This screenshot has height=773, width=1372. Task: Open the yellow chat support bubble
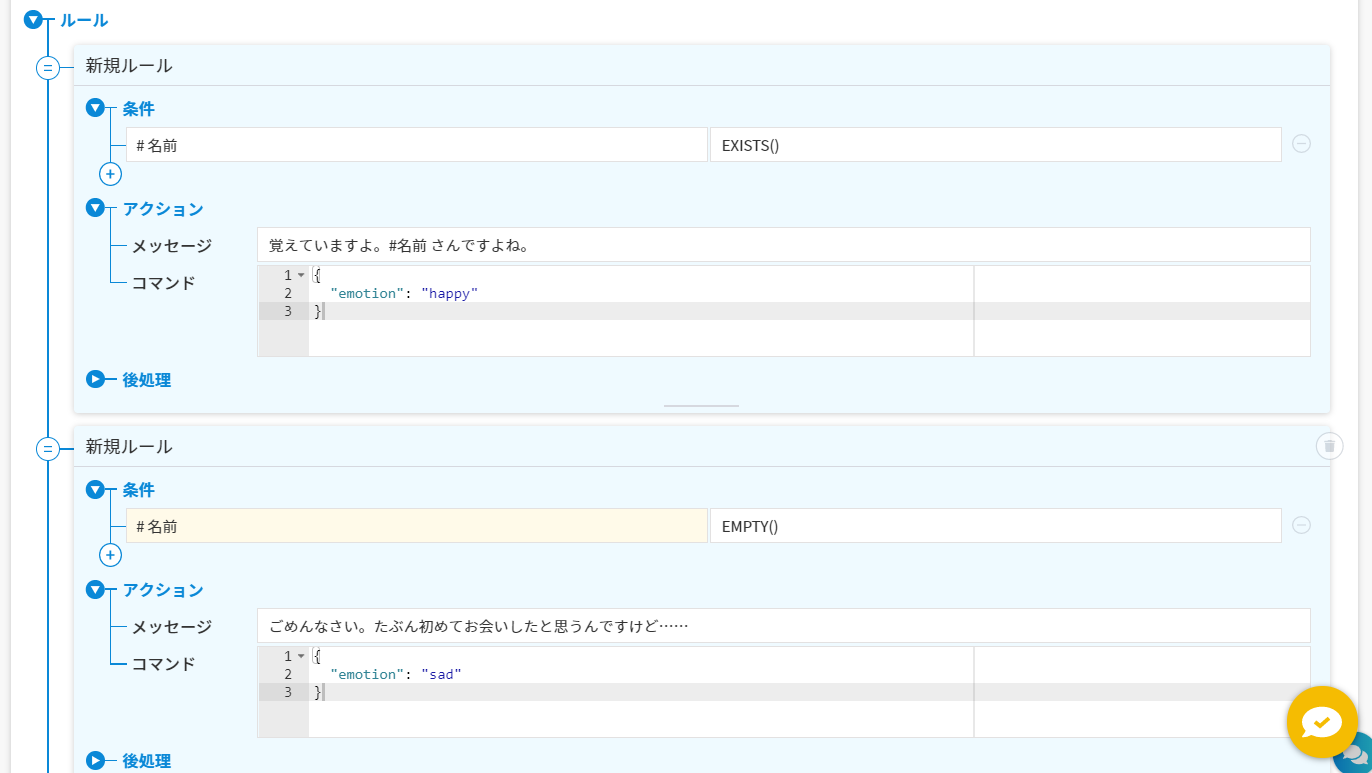point(1322,722)
